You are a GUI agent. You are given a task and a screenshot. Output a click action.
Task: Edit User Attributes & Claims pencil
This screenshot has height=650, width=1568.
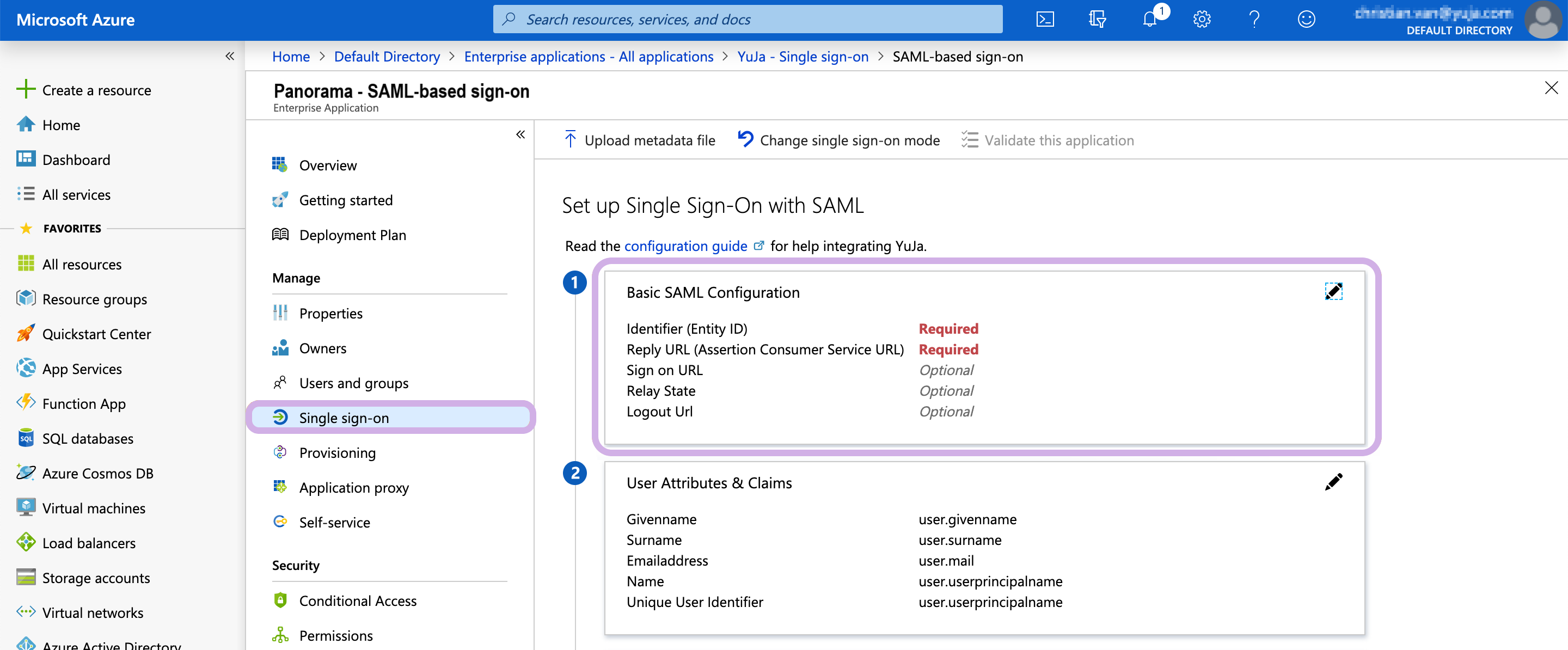coord(1333,482)
